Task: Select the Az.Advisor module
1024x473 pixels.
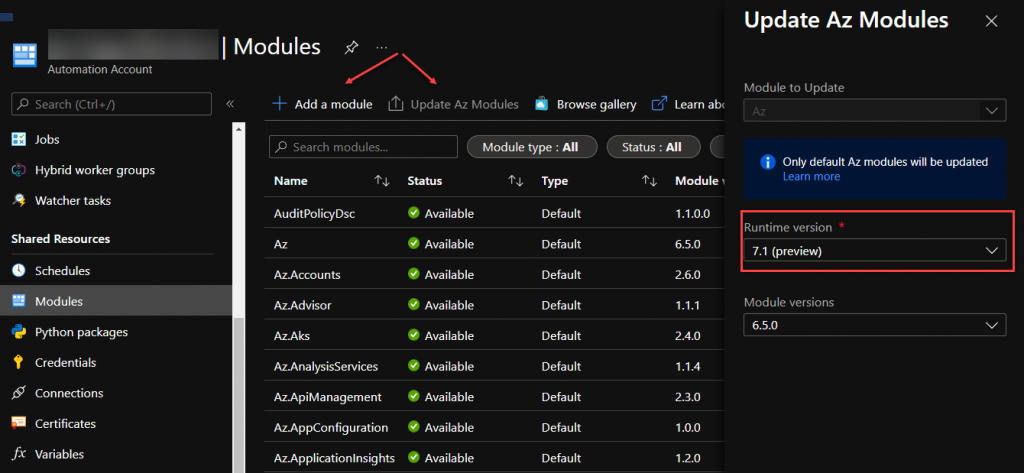Action: click(x=304, y=305)
